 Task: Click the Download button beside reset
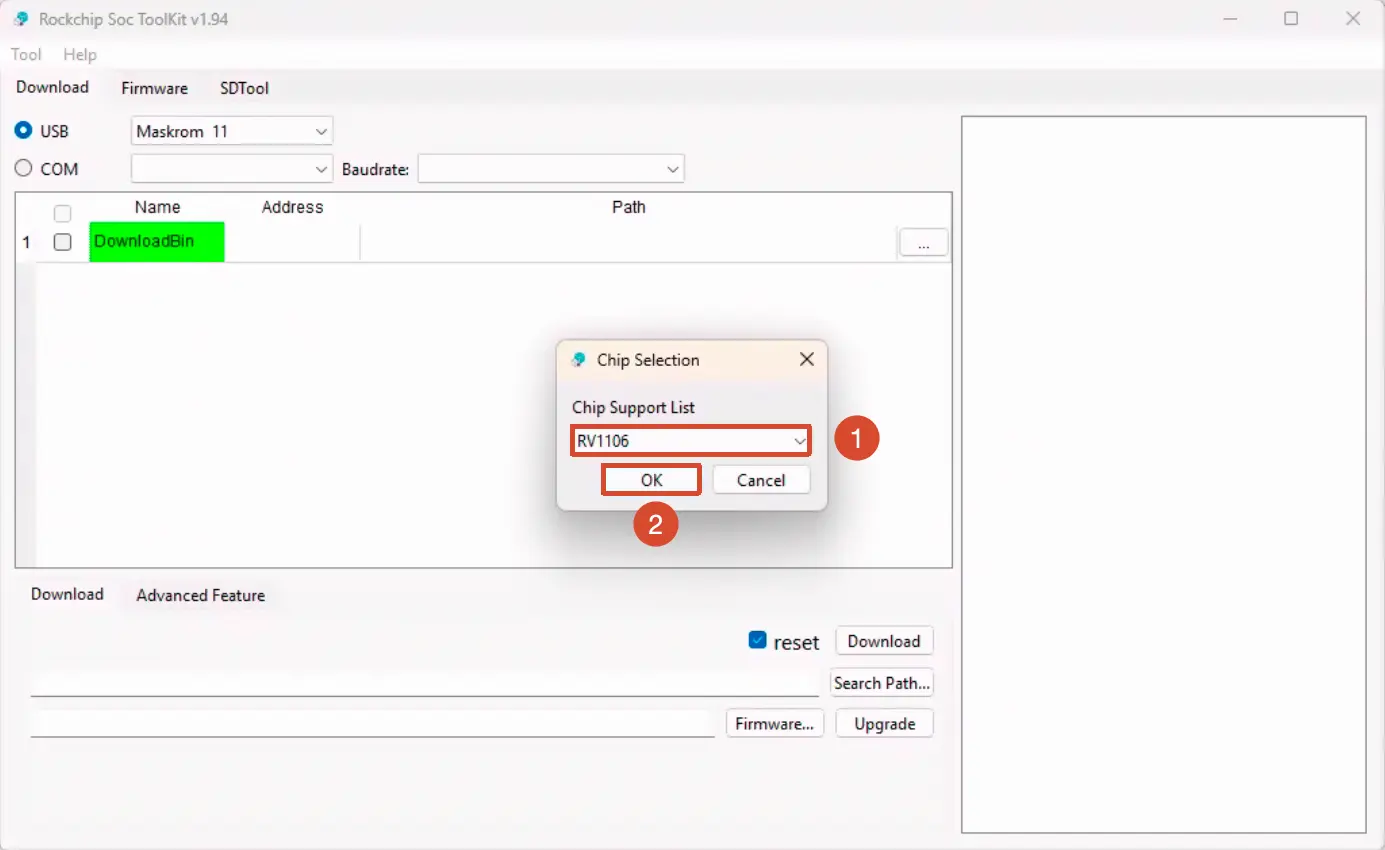click(x=884, y=641)
